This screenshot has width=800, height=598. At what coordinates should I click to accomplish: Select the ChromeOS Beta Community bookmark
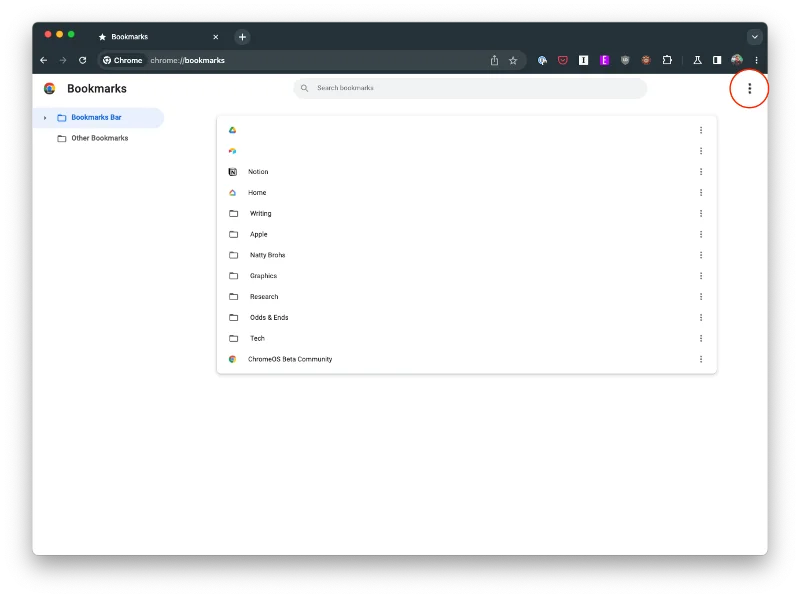tap(290, 359)
